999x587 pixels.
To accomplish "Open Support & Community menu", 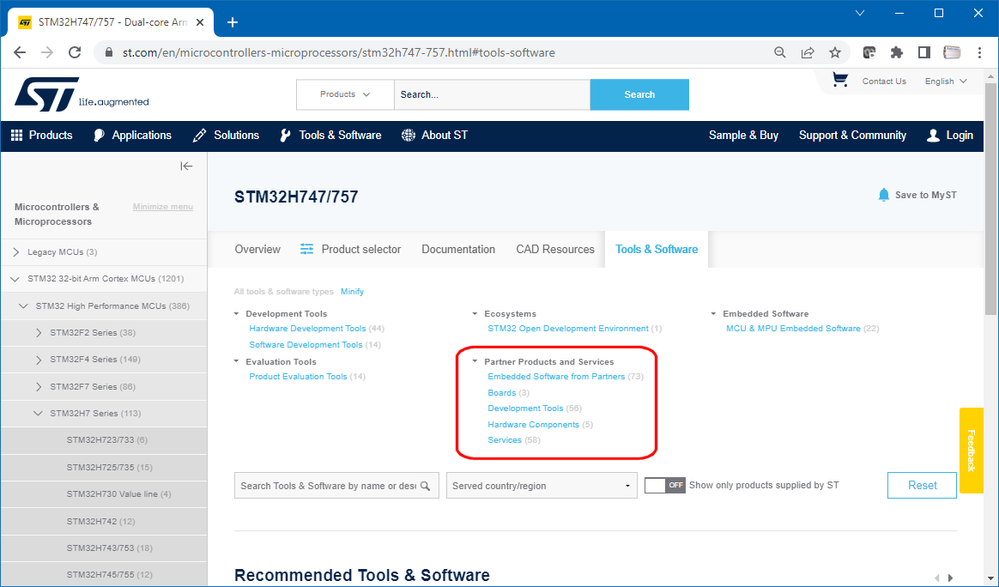I will (x=852, y=135).
